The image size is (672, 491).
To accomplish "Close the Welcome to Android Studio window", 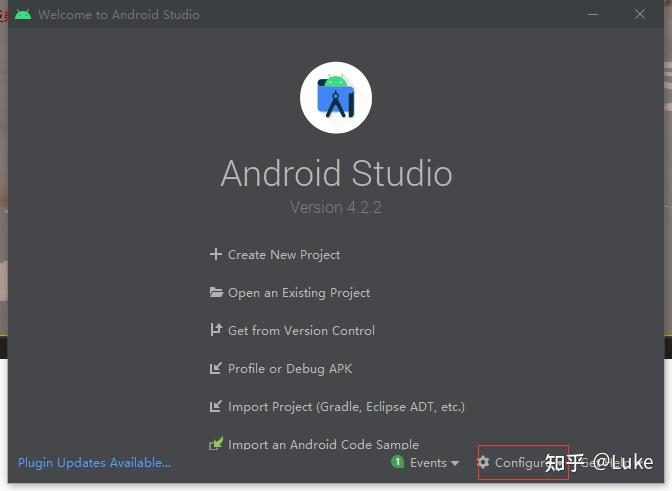I will tap(640, 14).
